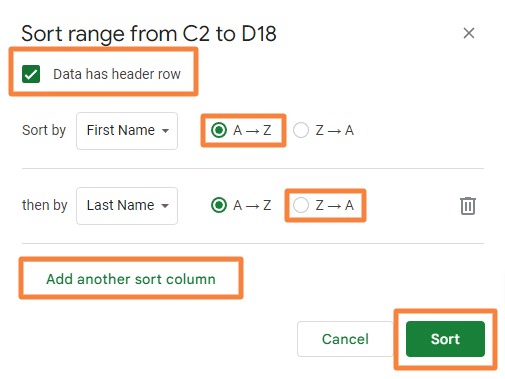Apply sorting with the green Sort button
Viewport: 505px width, 379px height.
pyautogui.click(x=445, y=339)
